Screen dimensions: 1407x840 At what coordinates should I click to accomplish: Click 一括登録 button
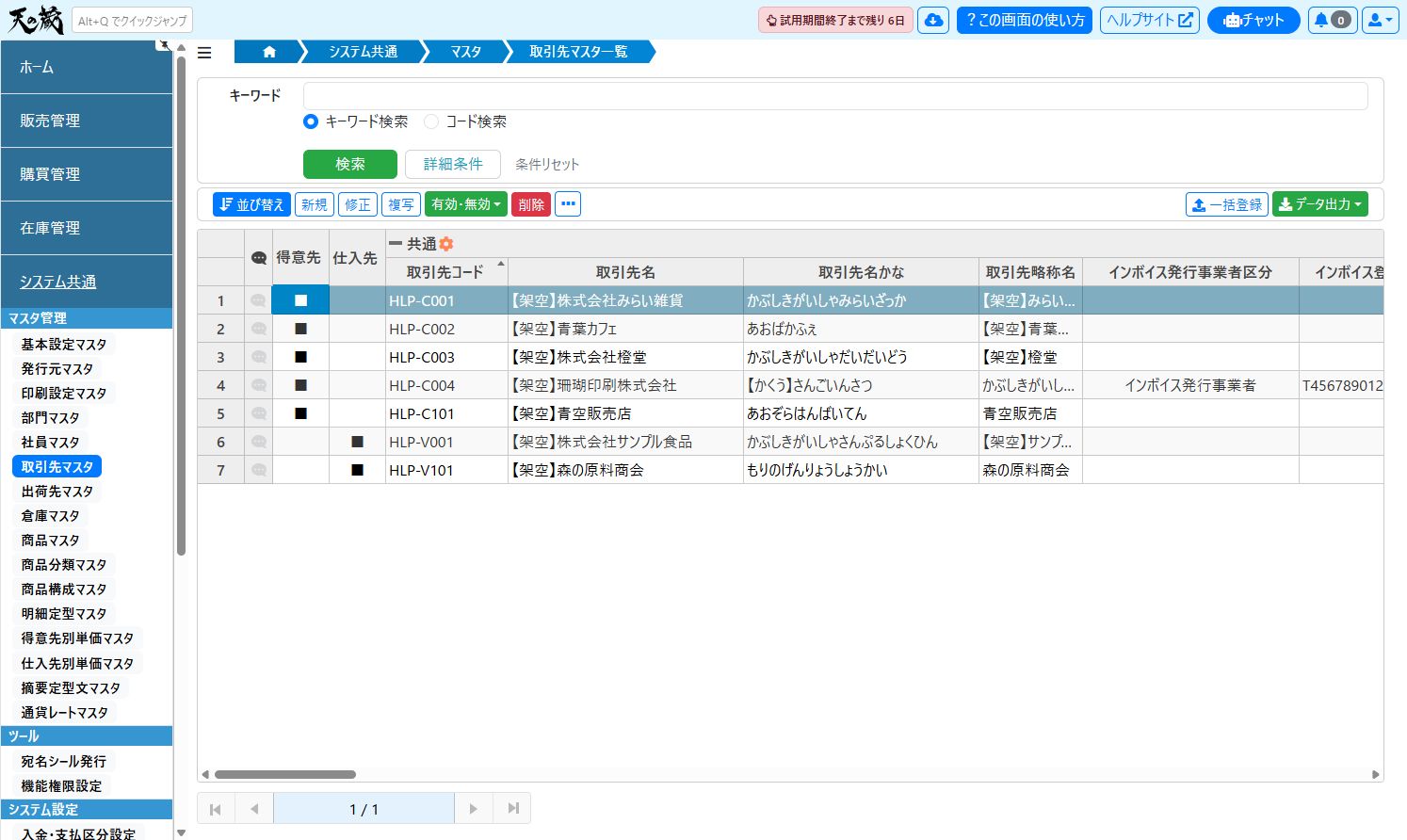1227,203
